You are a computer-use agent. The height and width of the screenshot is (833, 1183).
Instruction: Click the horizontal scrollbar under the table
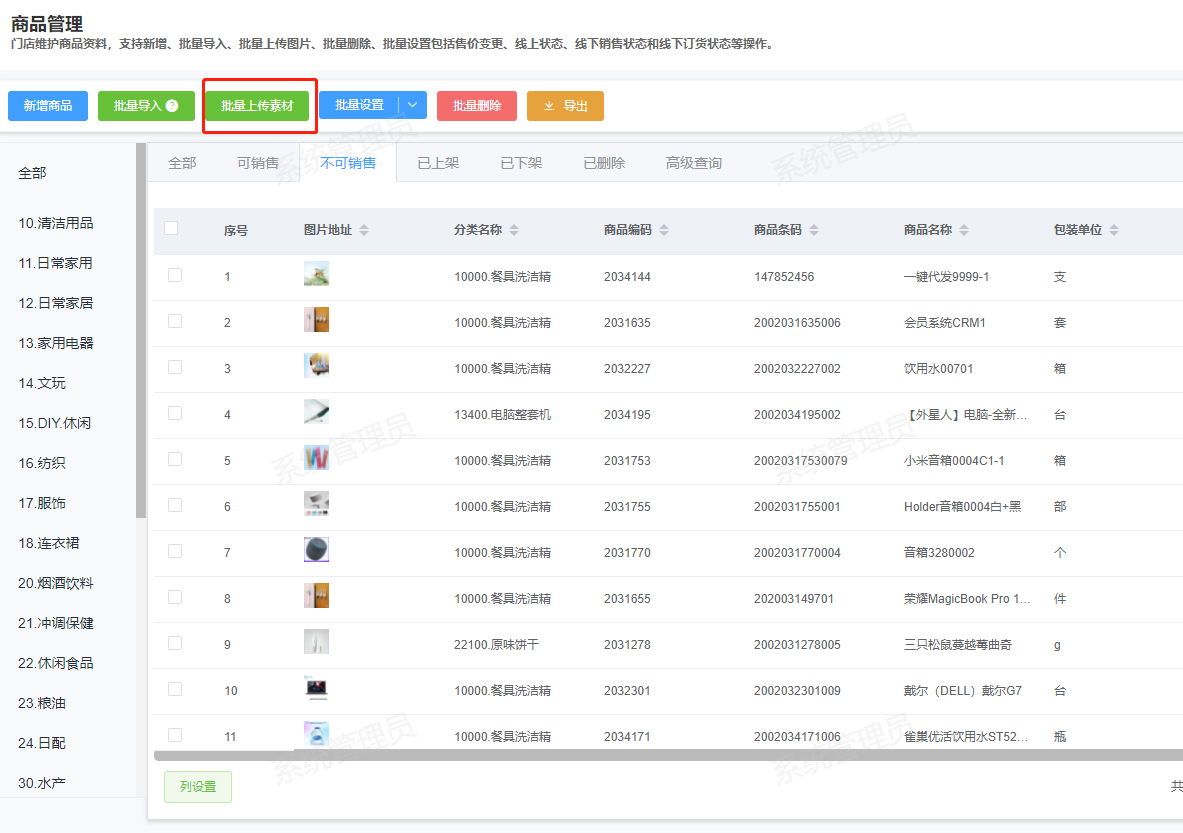[660, 755]
